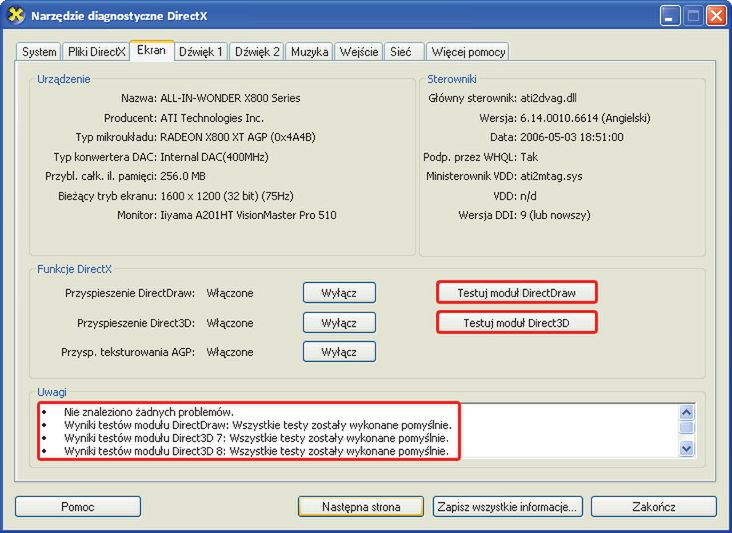Click the Uwagi group label
732x533 pixels.
click(52, 392)
